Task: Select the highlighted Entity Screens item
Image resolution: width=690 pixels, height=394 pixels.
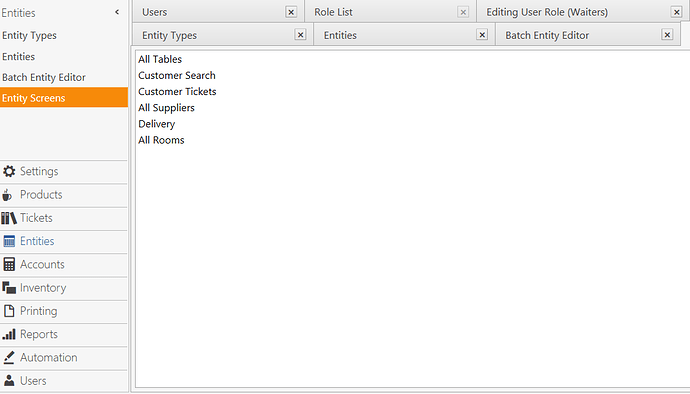Action: [64, 97]
